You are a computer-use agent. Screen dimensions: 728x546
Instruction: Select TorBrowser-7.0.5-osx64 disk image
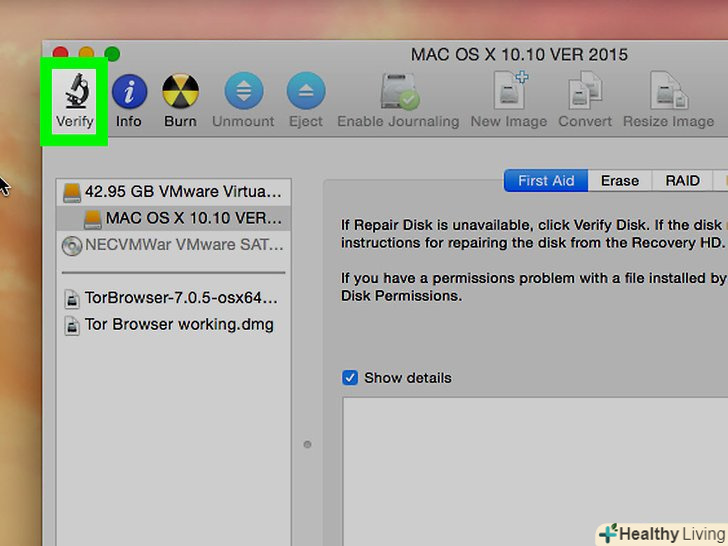tap(174, 298)
